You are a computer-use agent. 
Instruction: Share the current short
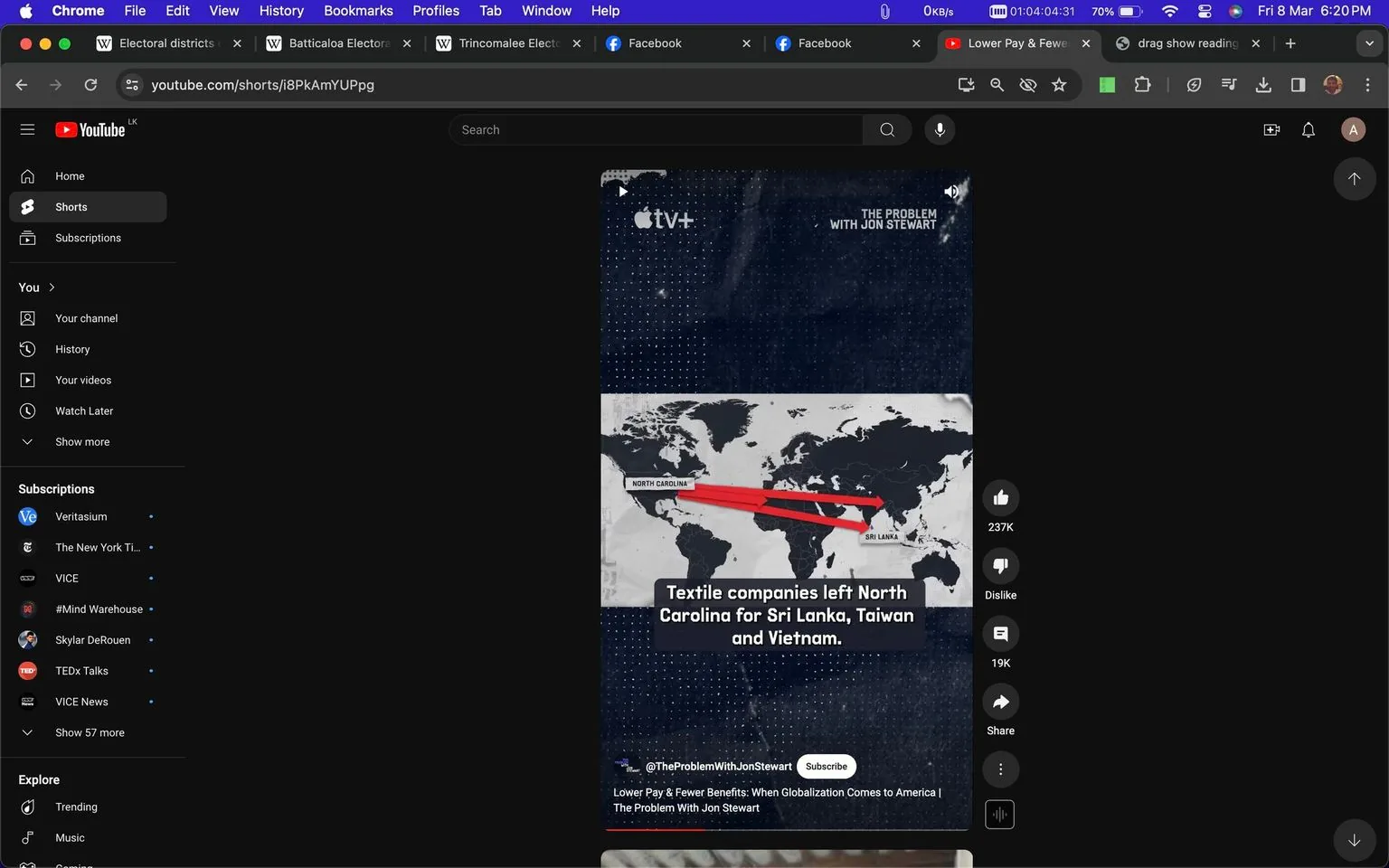tap(1000, 702)
